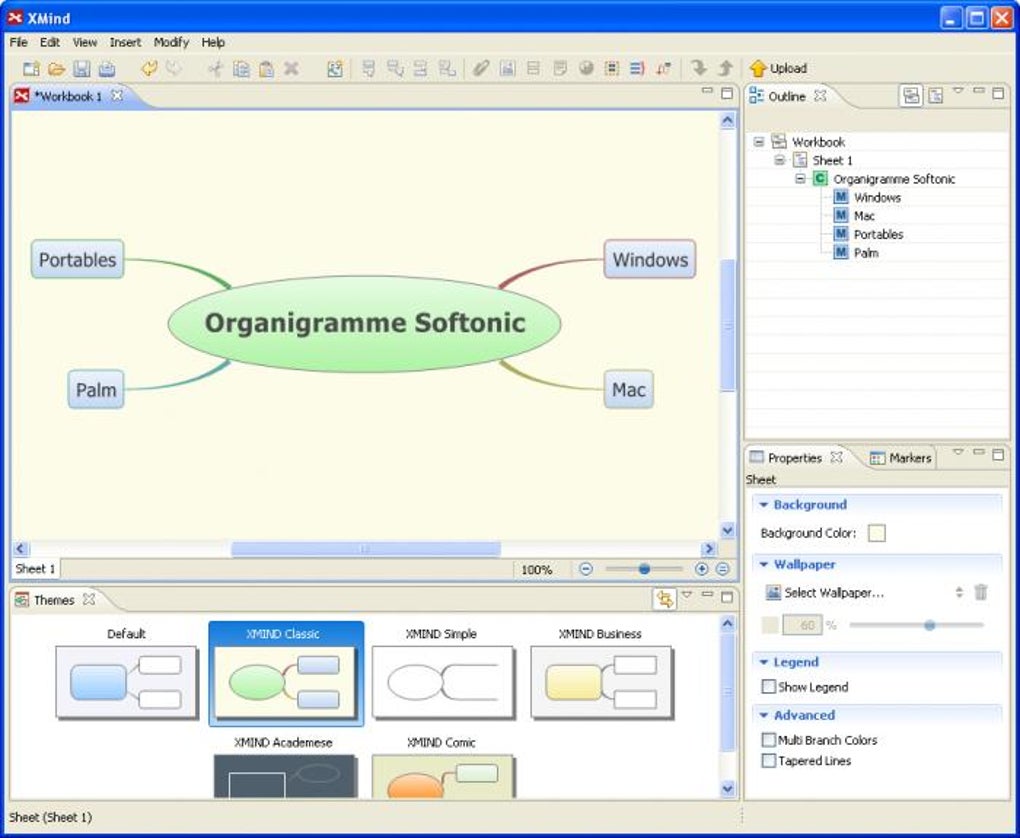This screenshot has width=1020, height=838.
Task: Collapse the Workbook node in Outline
Action: tap(758, 141)
